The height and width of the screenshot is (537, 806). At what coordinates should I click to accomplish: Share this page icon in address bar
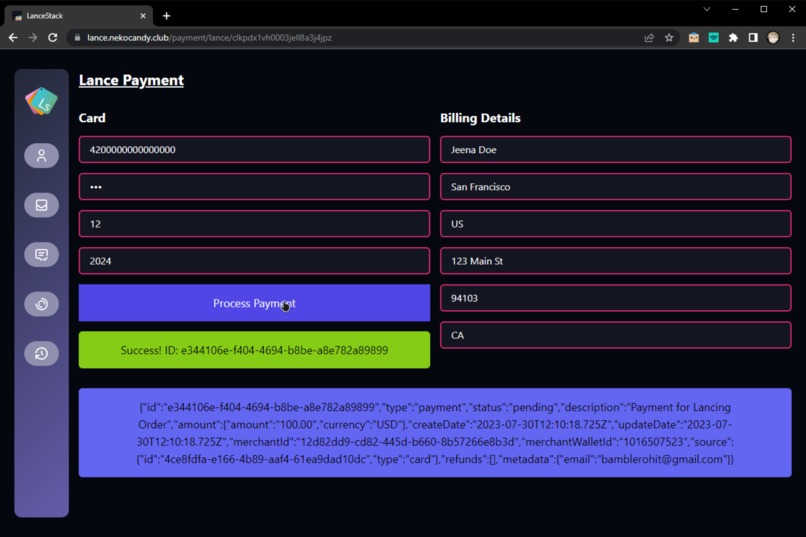(x=649, y=38)
